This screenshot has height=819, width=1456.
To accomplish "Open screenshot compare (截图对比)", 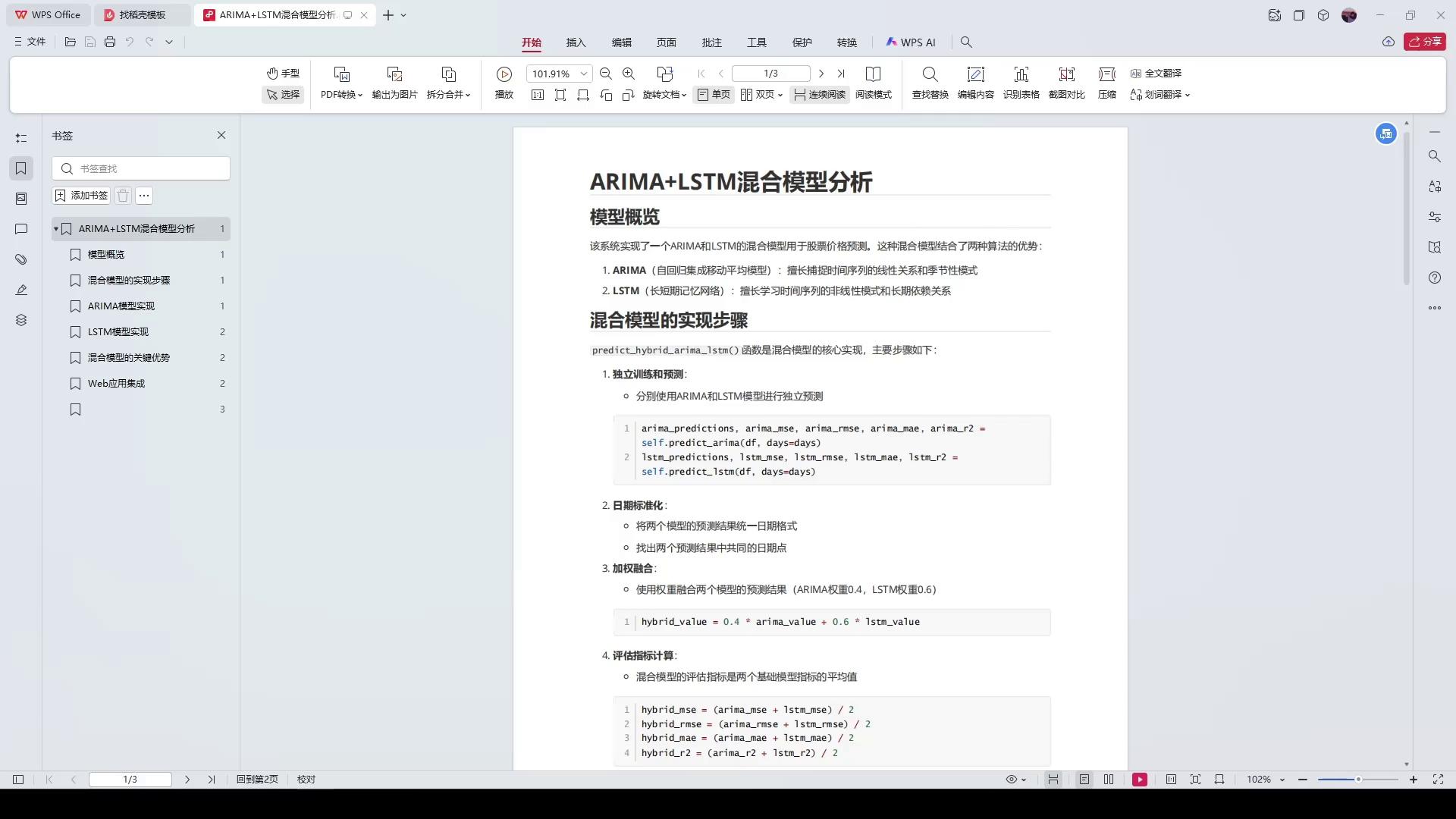I will [1066, 83].
